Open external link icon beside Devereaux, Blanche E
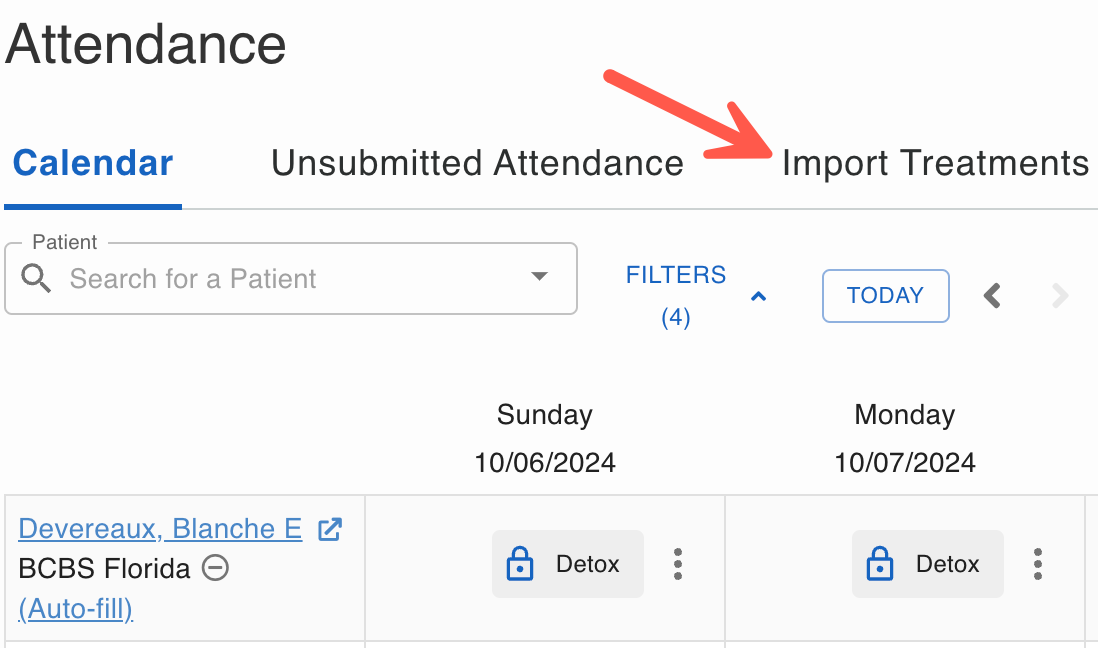 coord(330,529)
